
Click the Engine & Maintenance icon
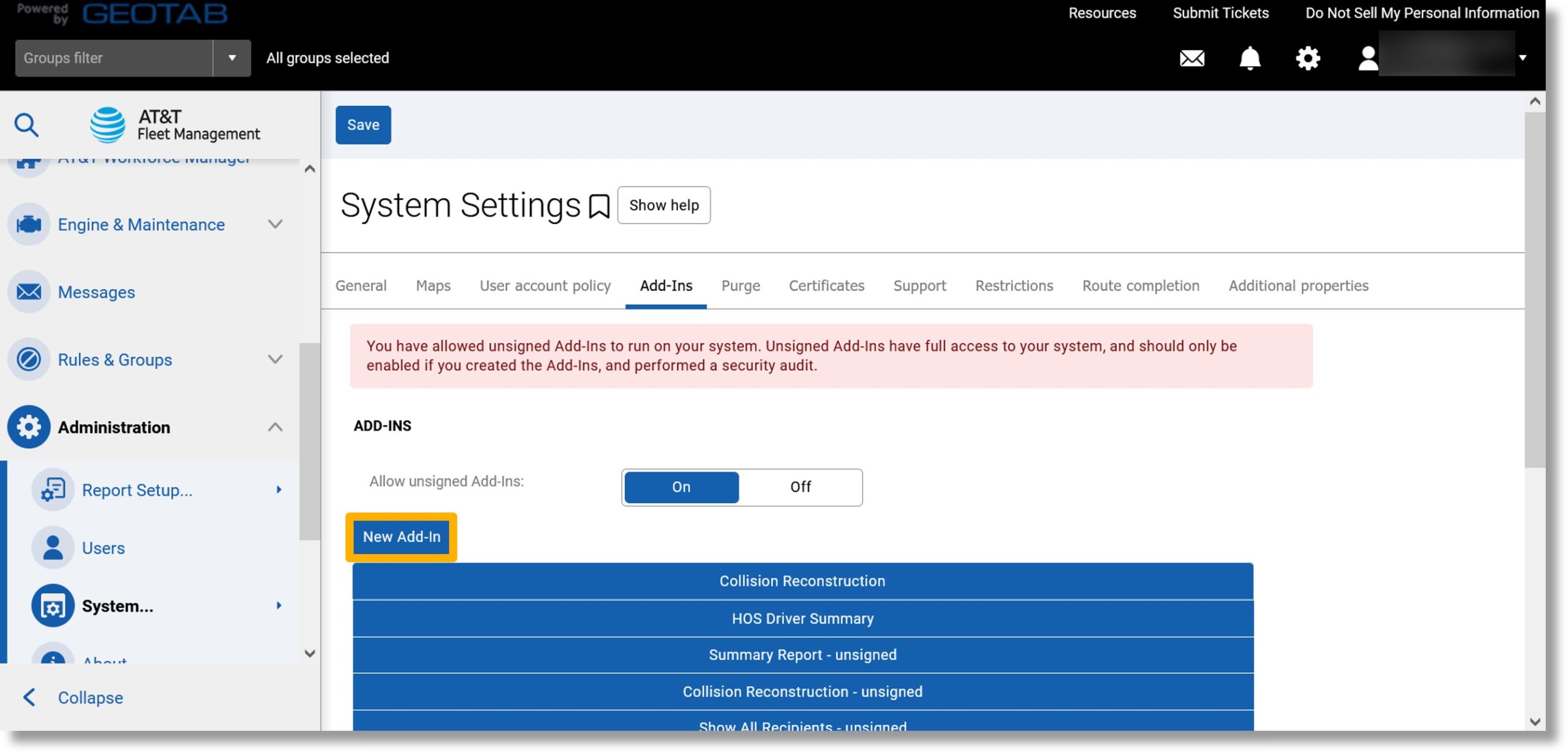(x=28, y=224)
